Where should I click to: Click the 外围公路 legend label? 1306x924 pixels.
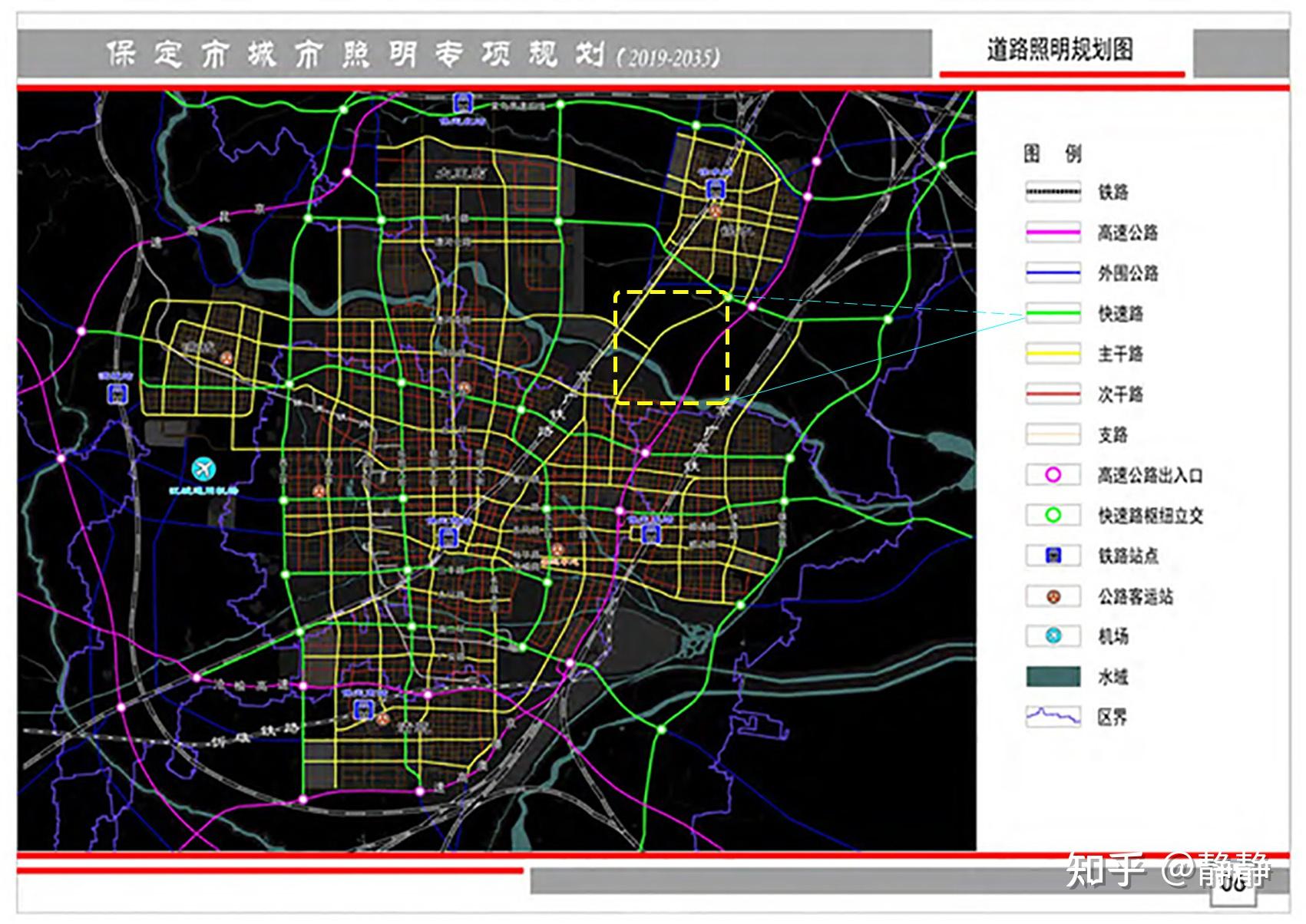pyautogui.click(x=1128, y=273)
